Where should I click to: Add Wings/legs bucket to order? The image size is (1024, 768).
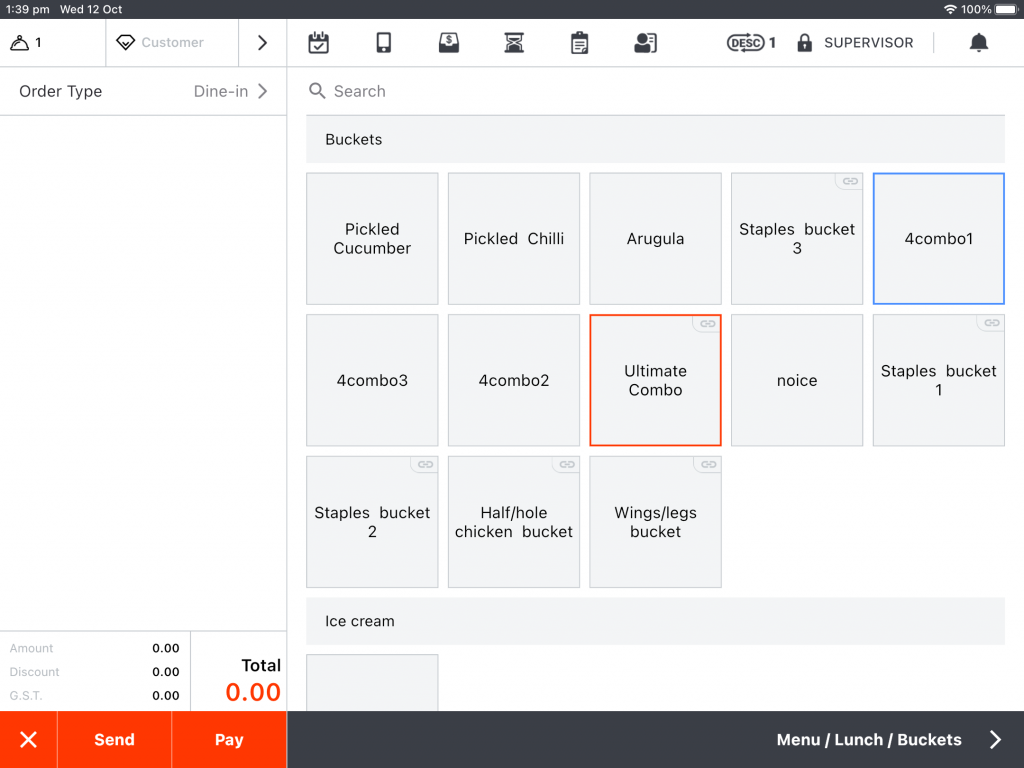click(655, 522)
